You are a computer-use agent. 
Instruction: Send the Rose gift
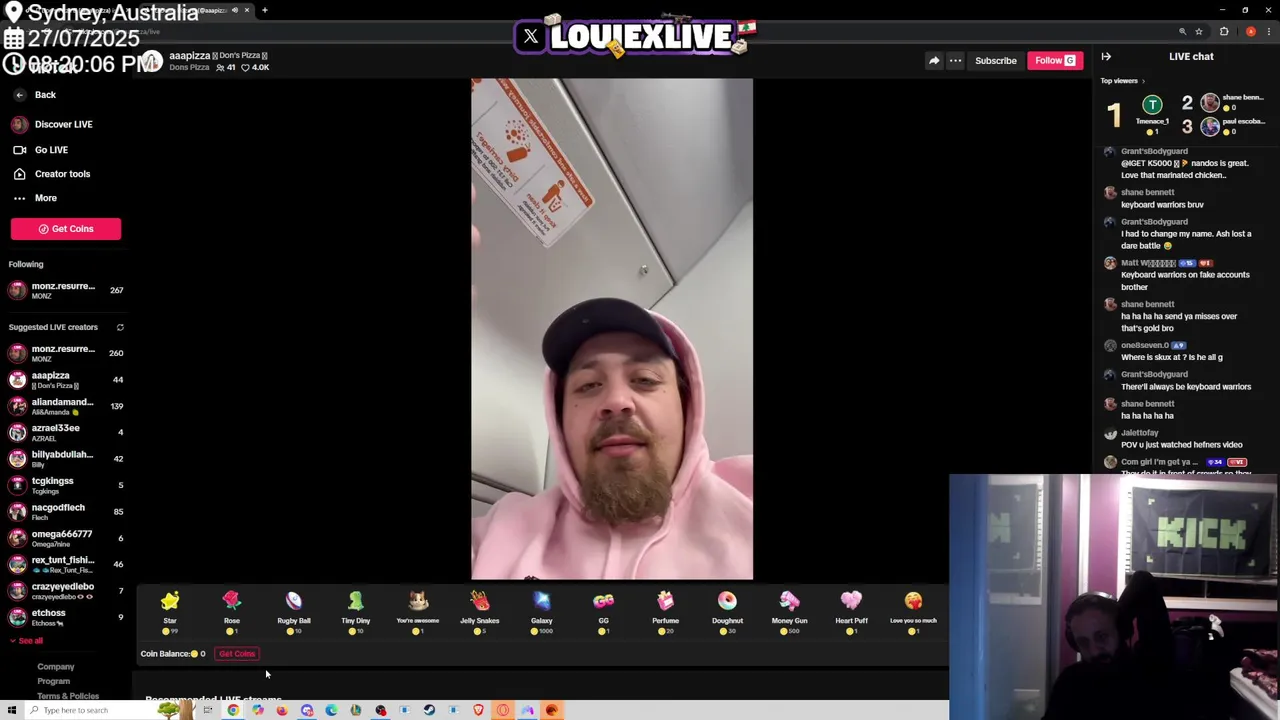pyautogui.click(x=232, y=612)
